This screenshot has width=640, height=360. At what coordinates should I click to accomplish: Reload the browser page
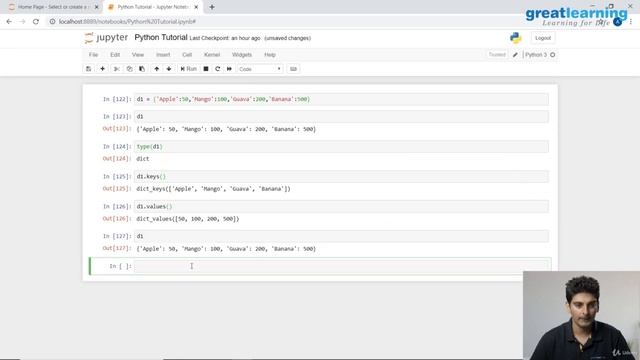click(36, 22)
